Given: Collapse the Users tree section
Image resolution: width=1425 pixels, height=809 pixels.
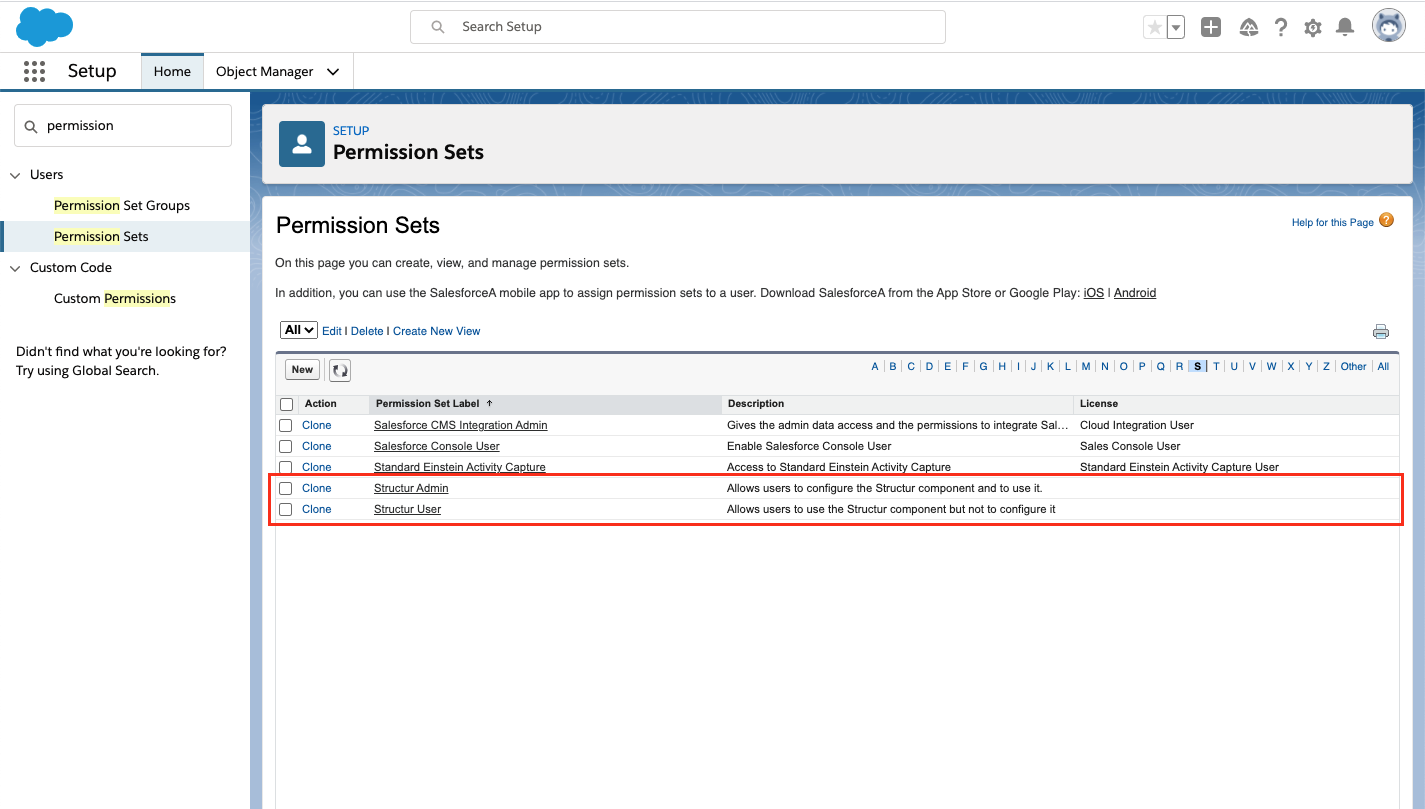Looking at the screenshot, I should (x=15, y=175).
